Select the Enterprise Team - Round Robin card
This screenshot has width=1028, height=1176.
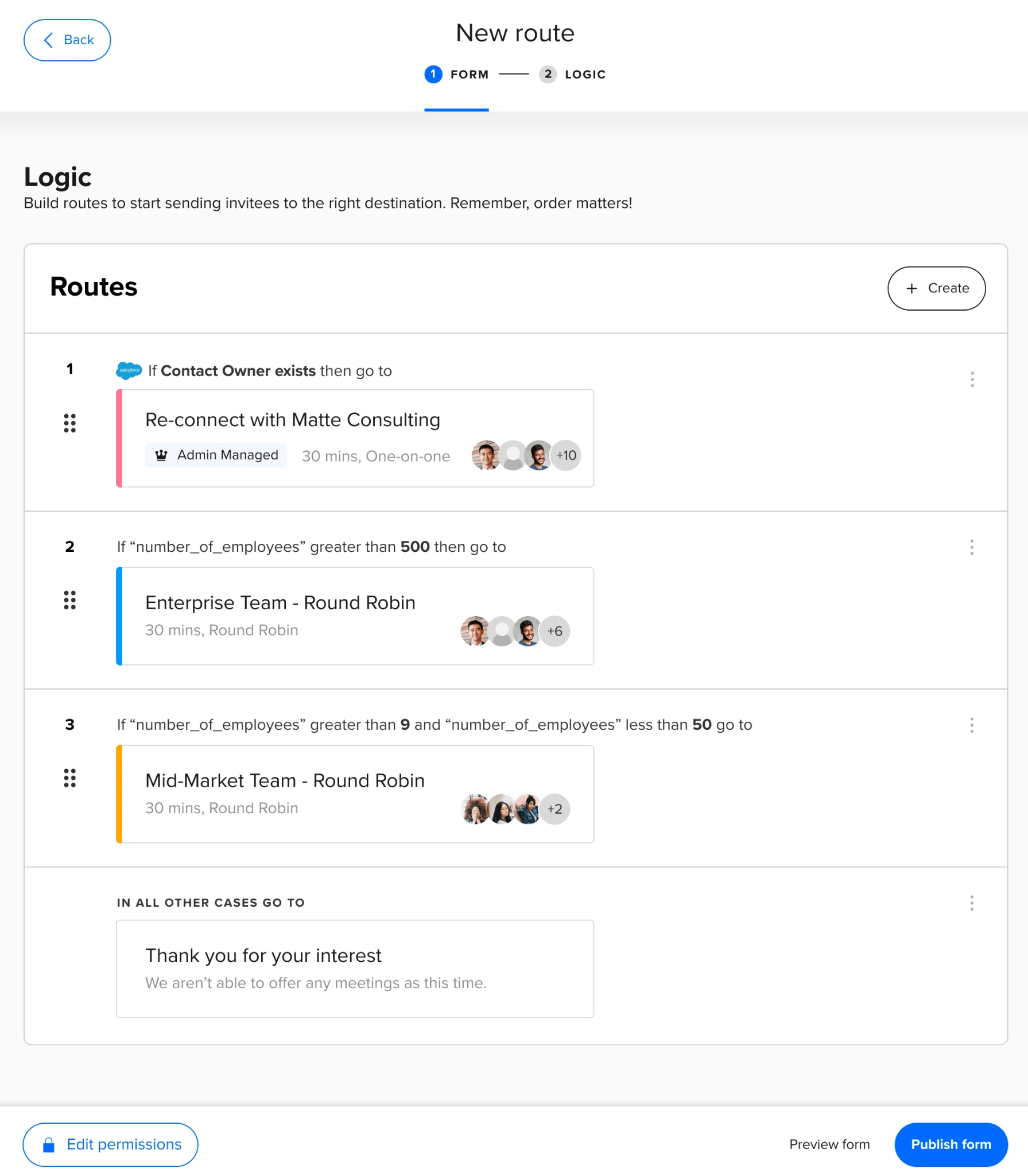[355, 616]
